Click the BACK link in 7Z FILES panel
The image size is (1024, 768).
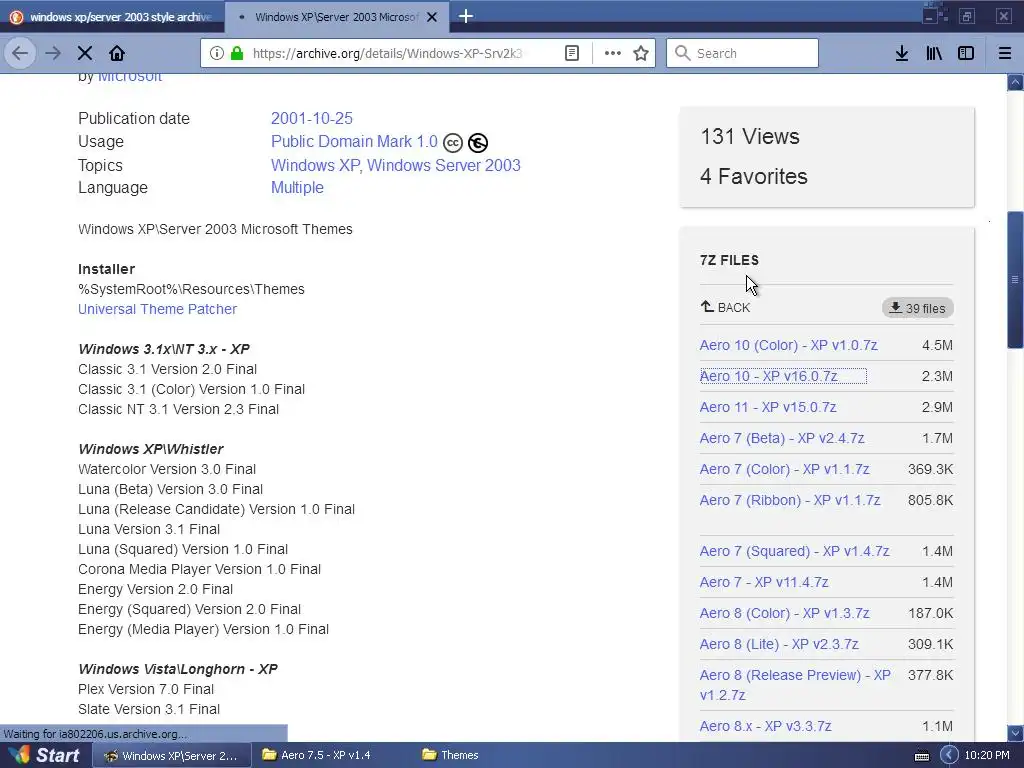pos(726,308)
